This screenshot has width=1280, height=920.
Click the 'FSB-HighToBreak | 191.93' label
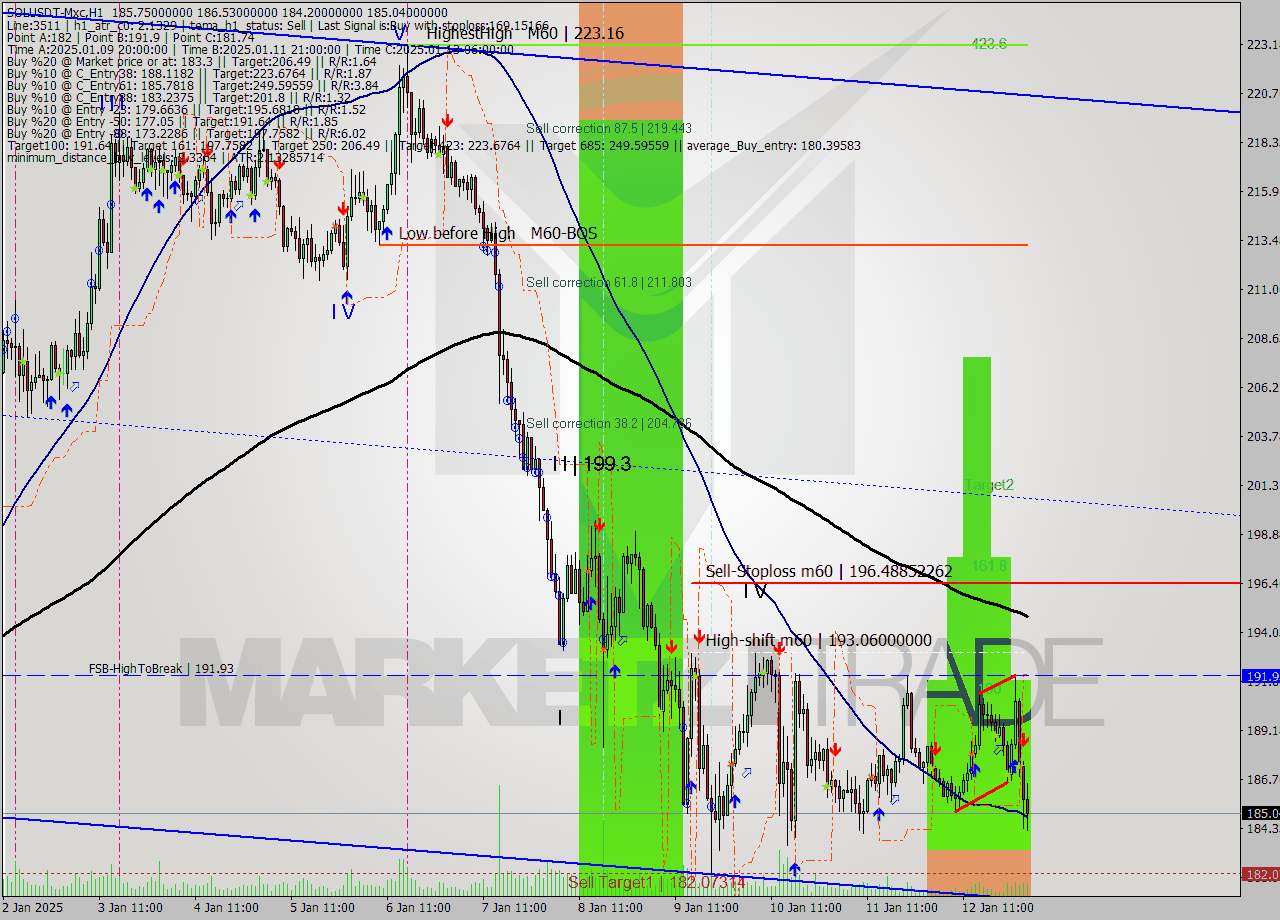pyautogui.click(x=161, y=669)
